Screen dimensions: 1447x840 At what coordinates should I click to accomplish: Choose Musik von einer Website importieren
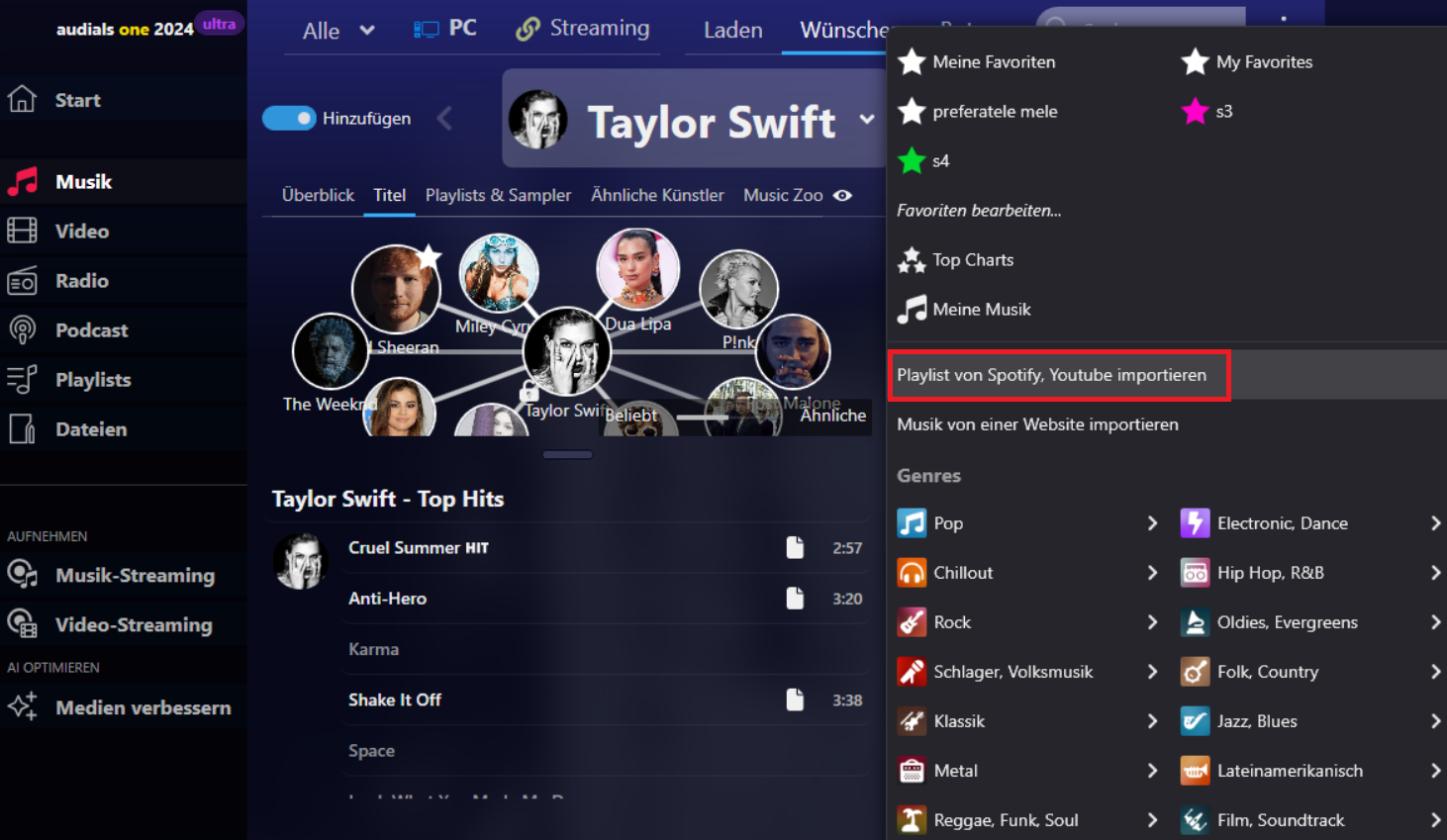pyautogui.click(x=1037, y=424)
